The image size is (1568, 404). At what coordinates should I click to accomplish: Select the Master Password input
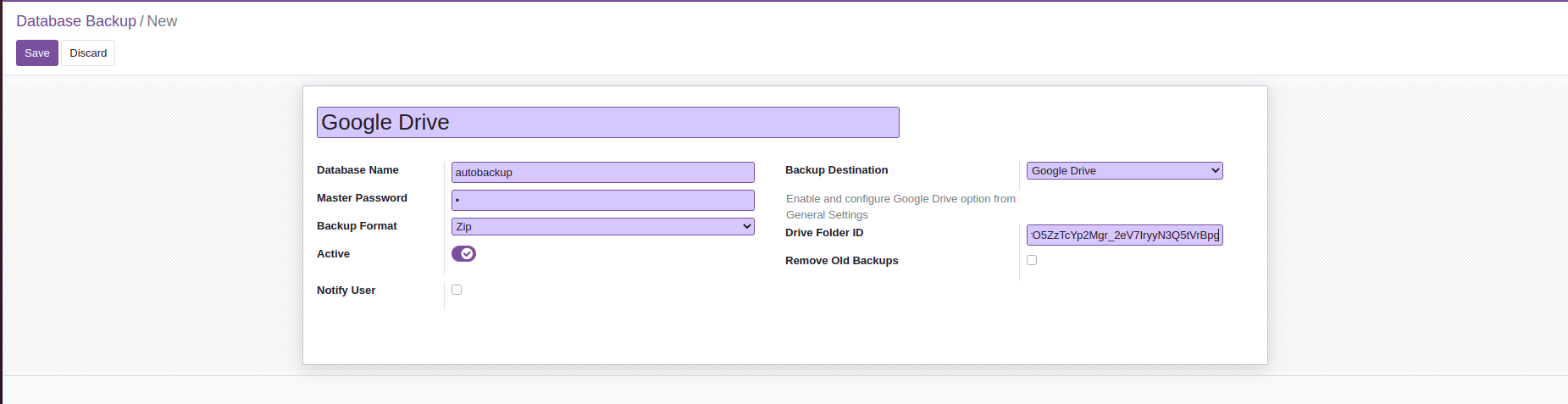pos(602,201)
